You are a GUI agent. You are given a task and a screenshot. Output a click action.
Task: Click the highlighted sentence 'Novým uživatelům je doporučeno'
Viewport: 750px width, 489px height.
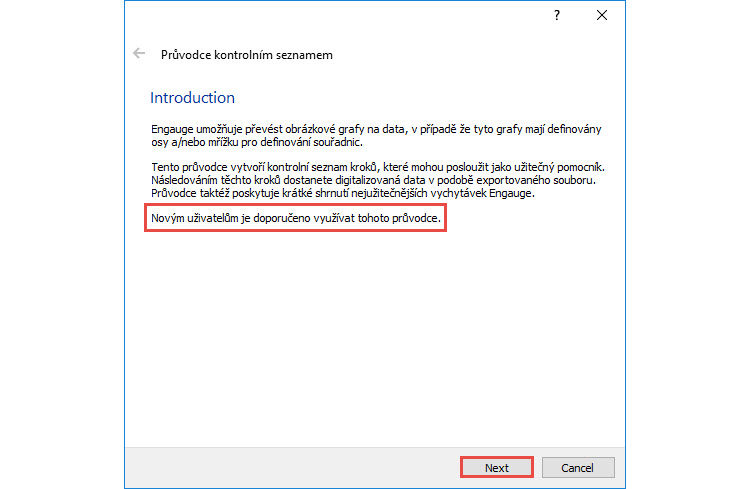(x=295, y=218)
